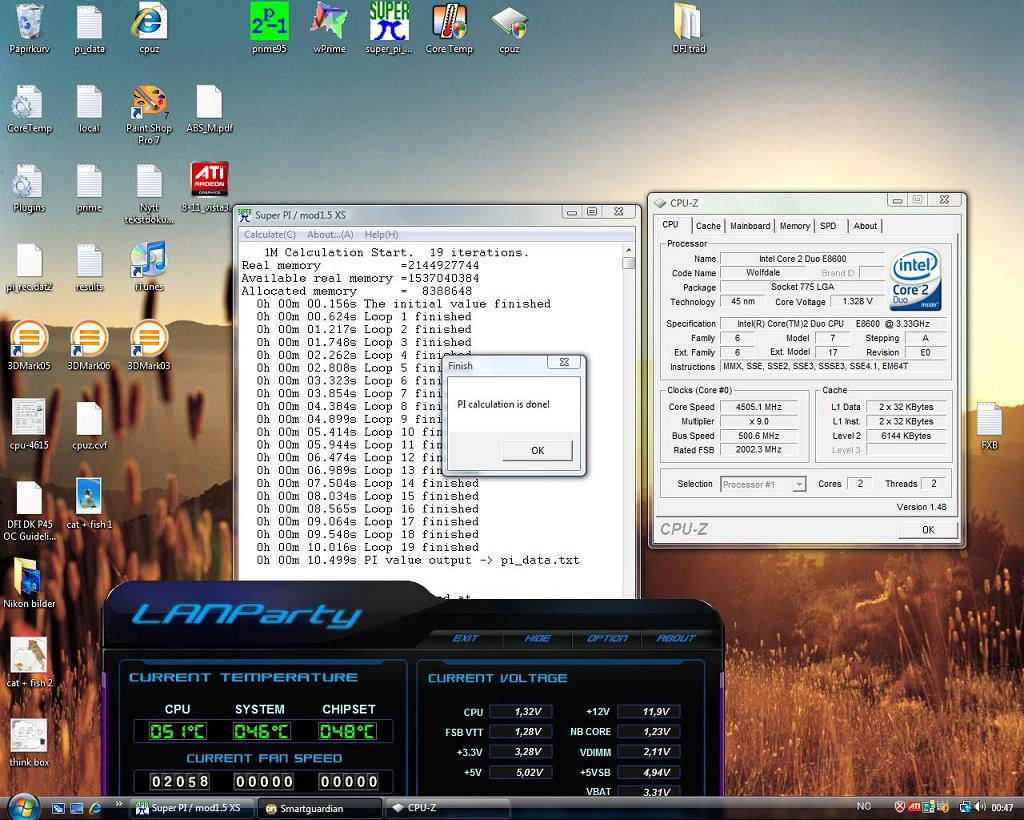
Task: Open OPTION in the LANParty monitor
Action: [x=607, y=638]
